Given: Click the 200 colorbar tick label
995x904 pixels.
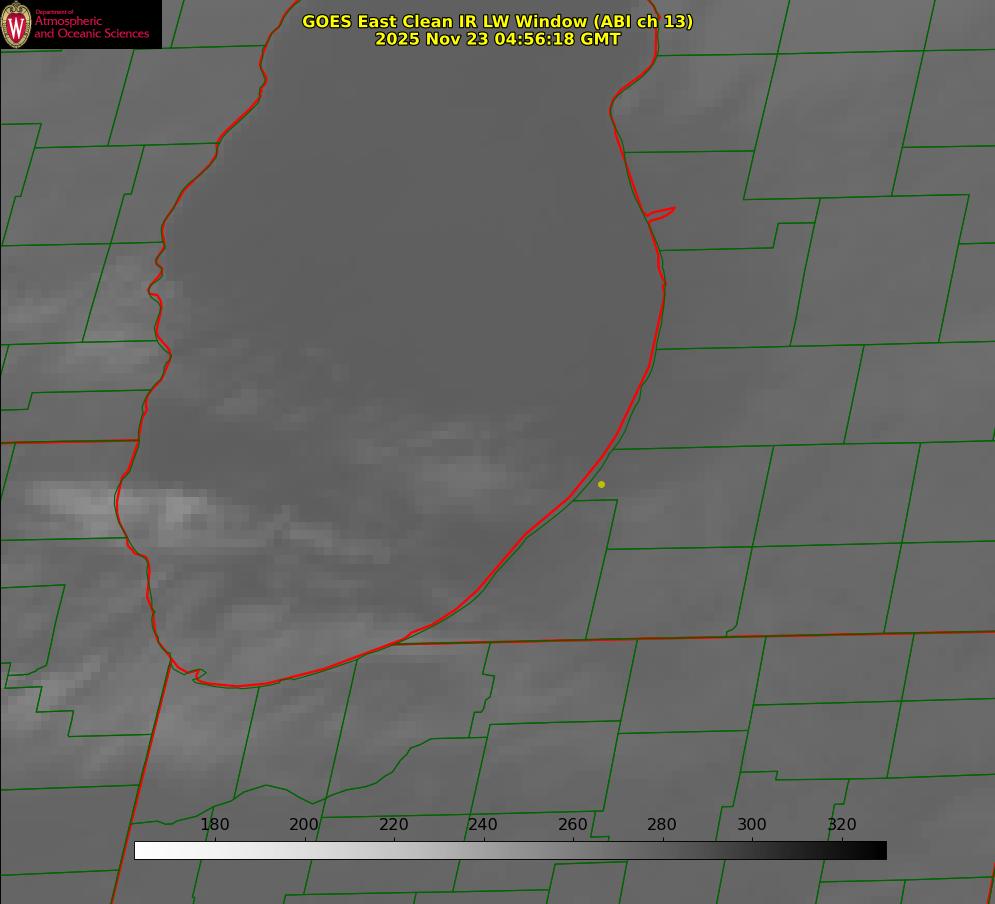Looking at the screenshot, I should click(x=304, y=825).
